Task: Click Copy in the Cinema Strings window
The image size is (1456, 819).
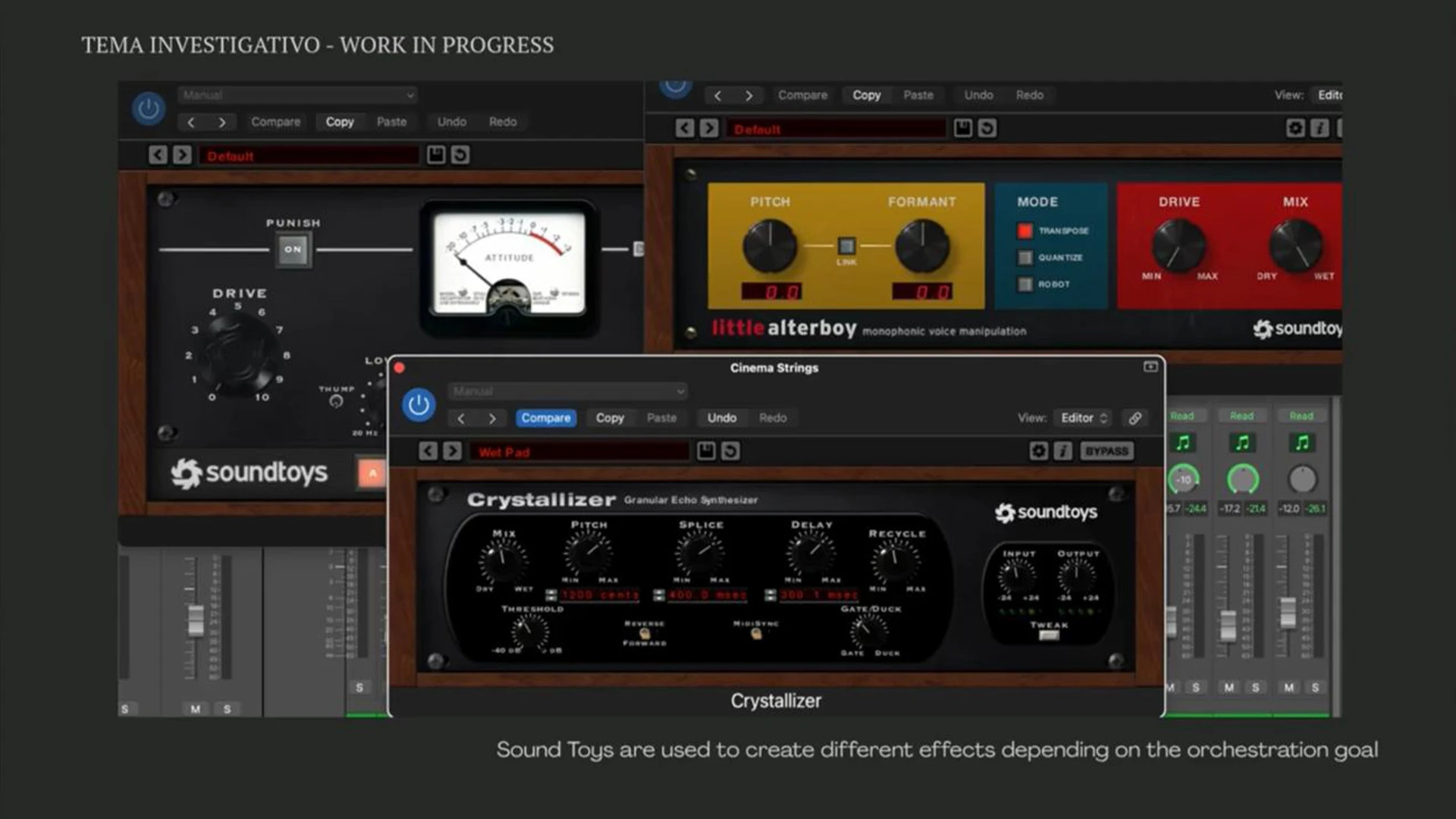Action: 610,418
